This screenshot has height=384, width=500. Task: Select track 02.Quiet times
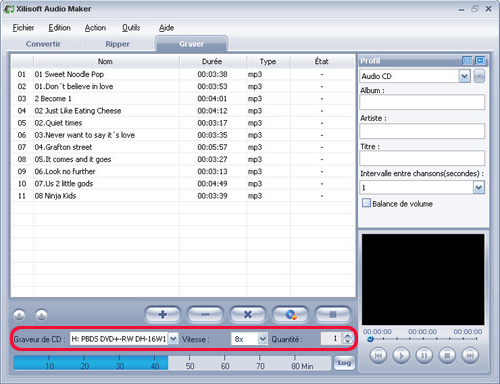(183, 123)
